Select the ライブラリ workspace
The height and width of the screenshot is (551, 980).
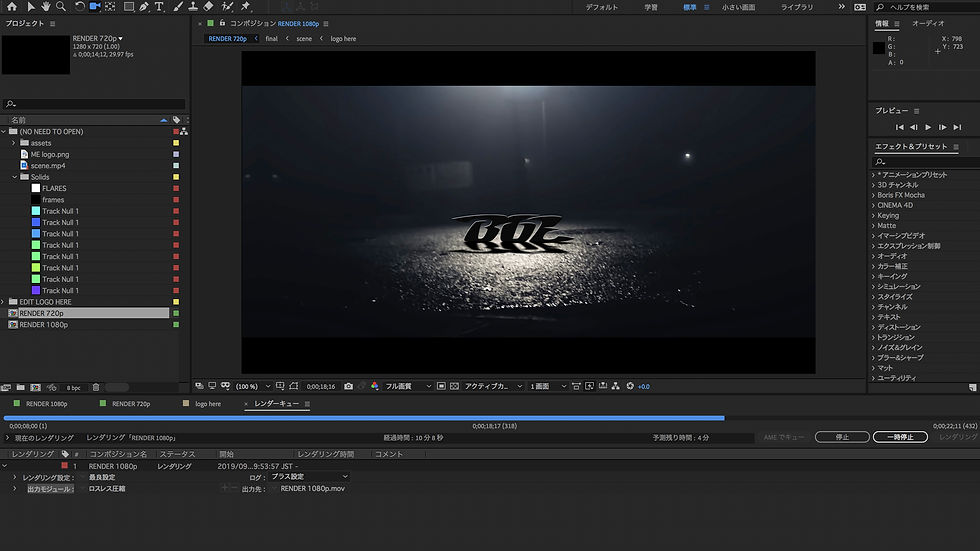pos(797,7)
